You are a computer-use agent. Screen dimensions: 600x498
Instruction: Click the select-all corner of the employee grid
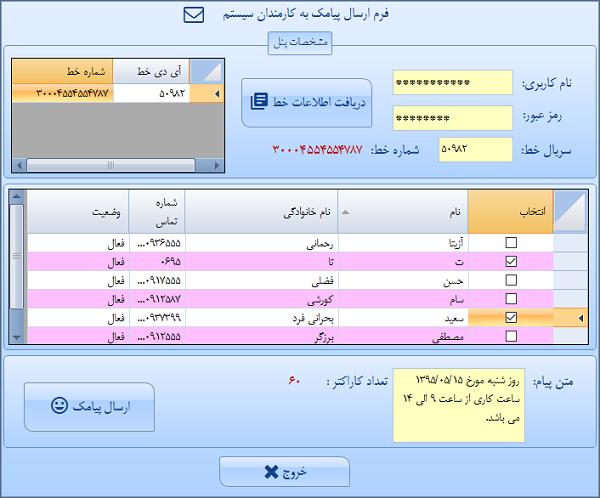point(572,211)
